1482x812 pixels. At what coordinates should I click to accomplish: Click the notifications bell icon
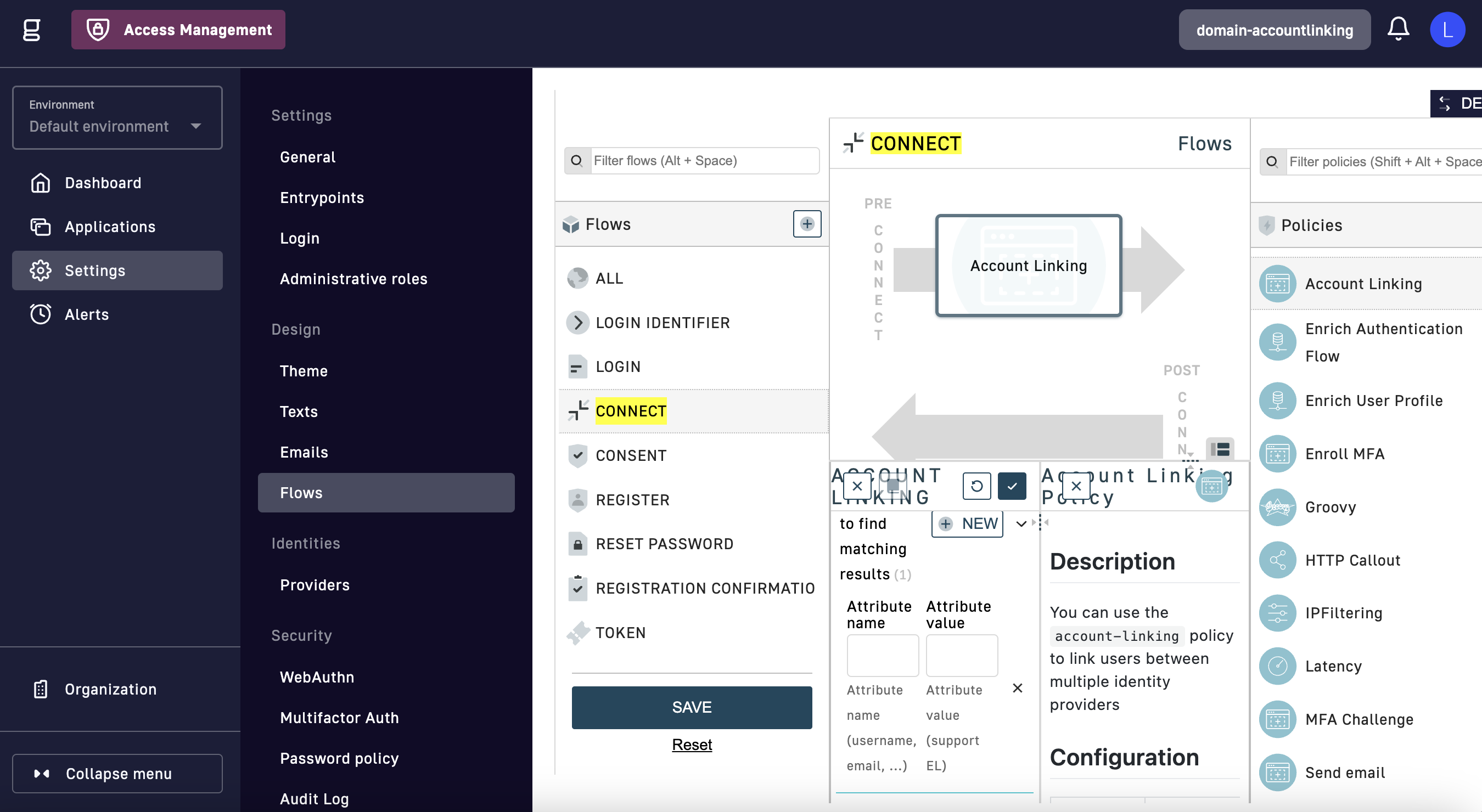point(1397,29)
